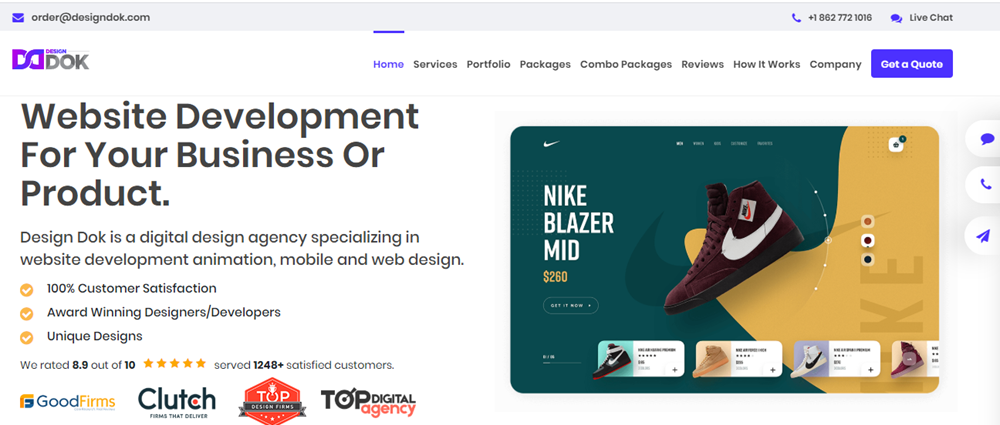Click the Top Digital Agency logo
The width and height of the screenshot is (1000, 425).
coord(368,402)
